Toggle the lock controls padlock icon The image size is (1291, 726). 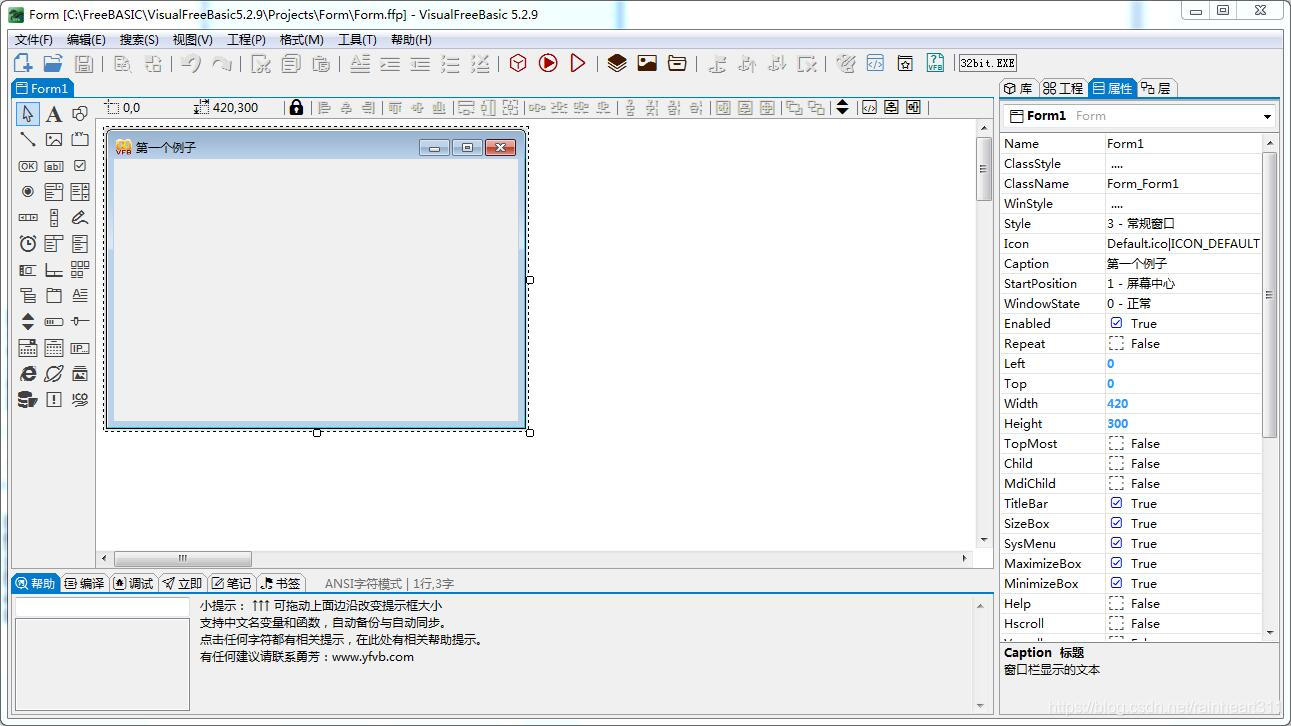296,107
